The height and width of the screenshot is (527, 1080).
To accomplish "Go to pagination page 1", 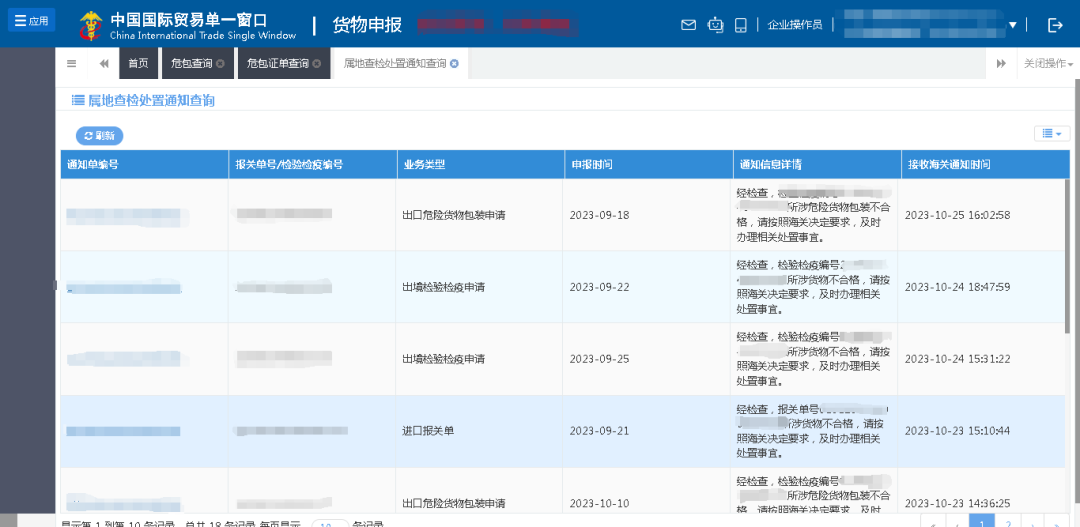I will click(981, 522).
